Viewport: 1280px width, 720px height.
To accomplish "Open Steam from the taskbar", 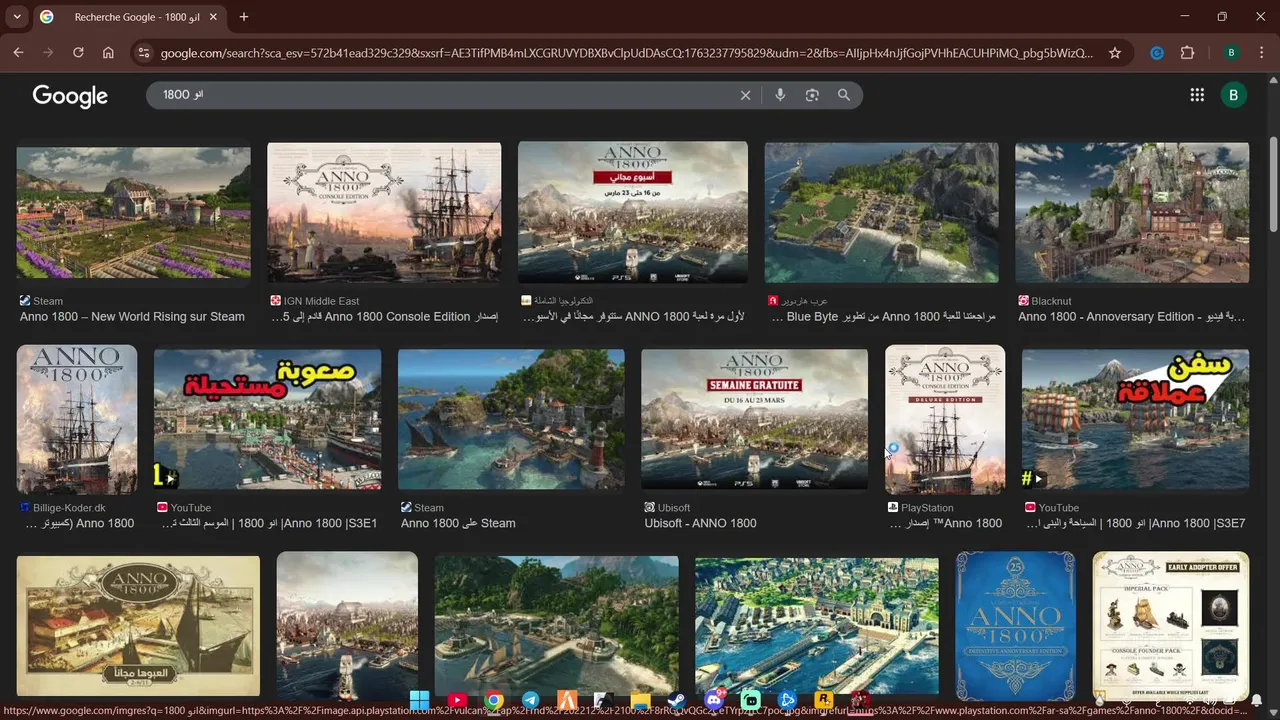I will [677, 700].
